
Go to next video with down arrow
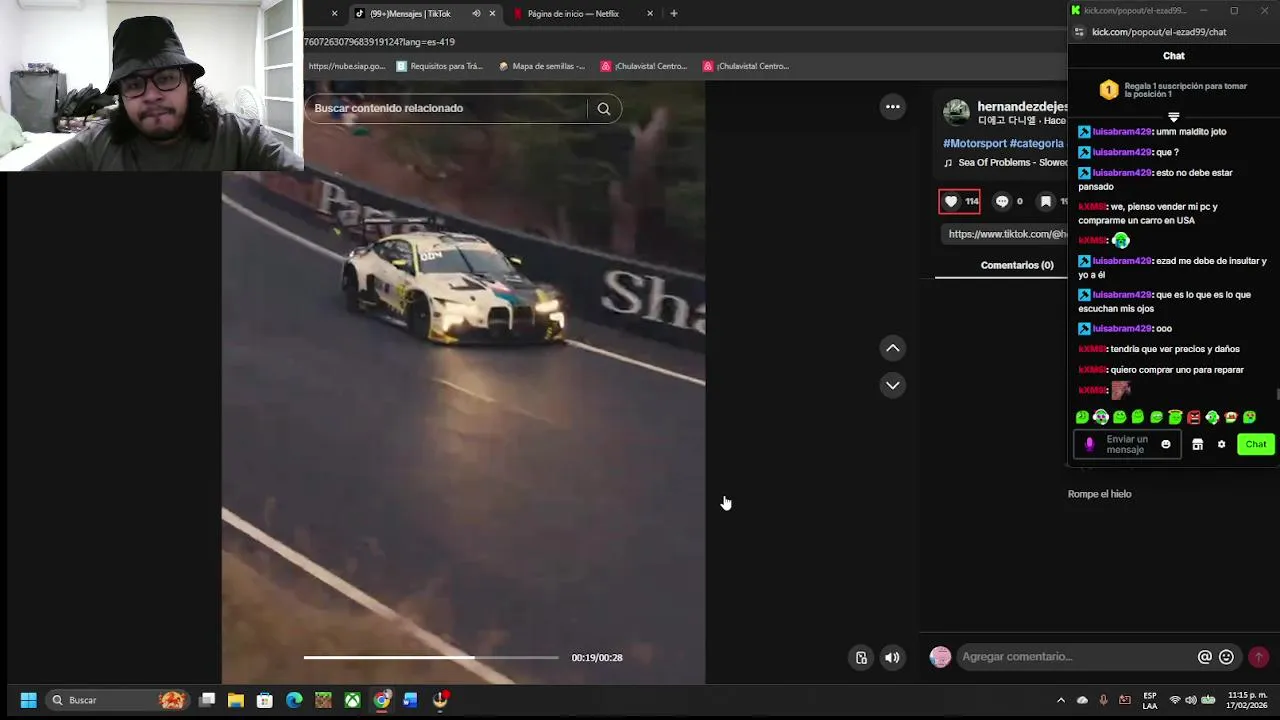(x=893, y=385)
